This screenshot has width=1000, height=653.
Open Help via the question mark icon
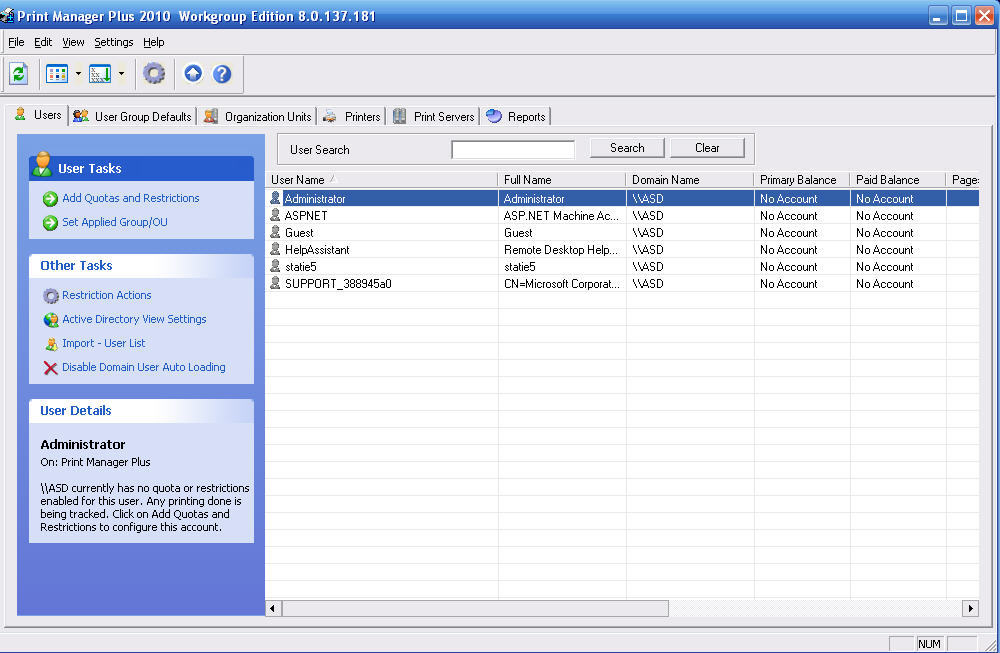[x=221, y=73]
